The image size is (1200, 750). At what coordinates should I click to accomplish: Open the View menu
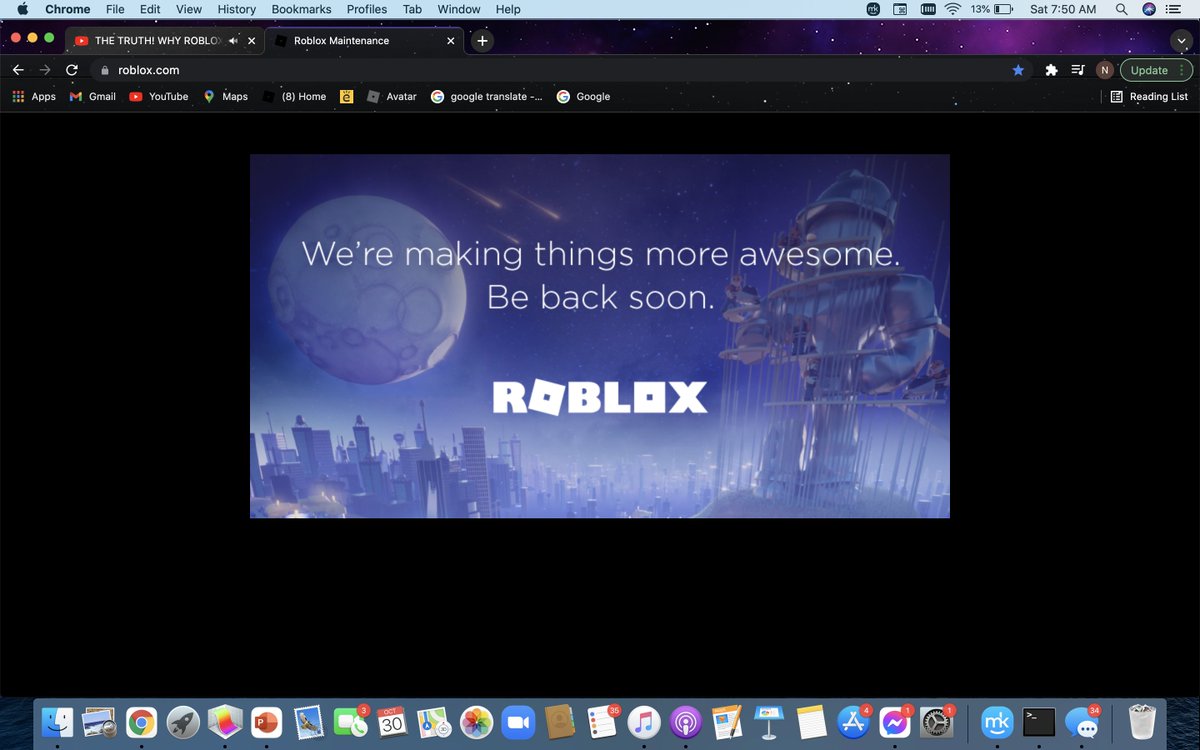pyautogui.click(x=189, y=9)
